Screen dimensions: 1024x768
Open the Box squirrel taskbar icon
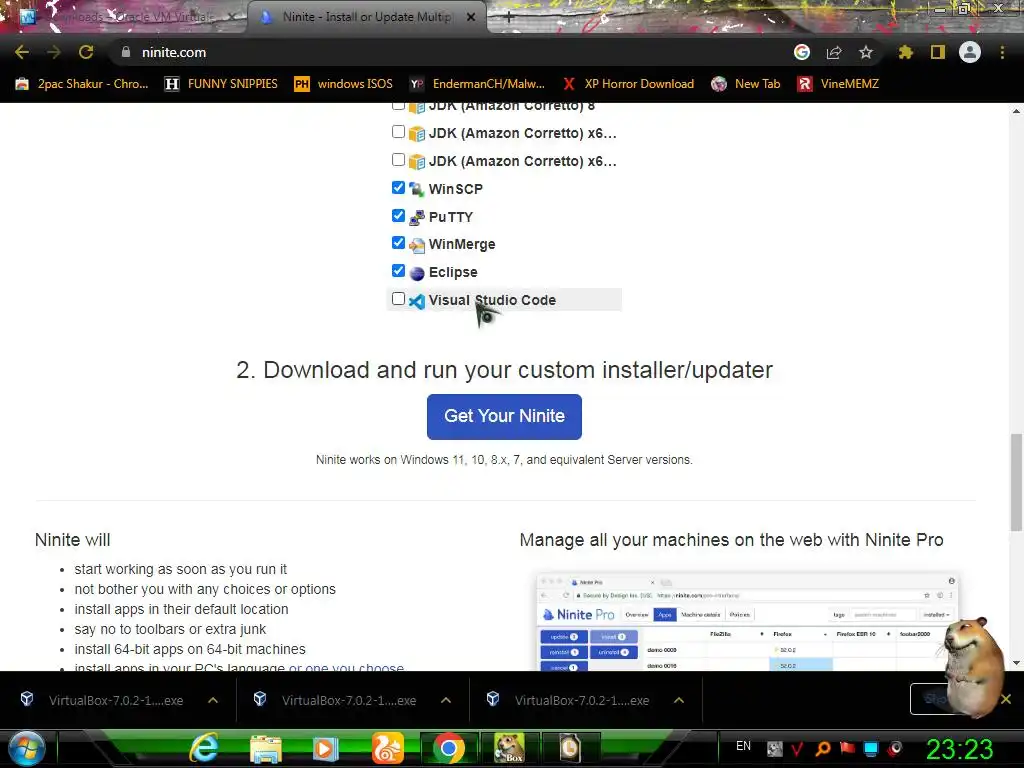(509, 748)
